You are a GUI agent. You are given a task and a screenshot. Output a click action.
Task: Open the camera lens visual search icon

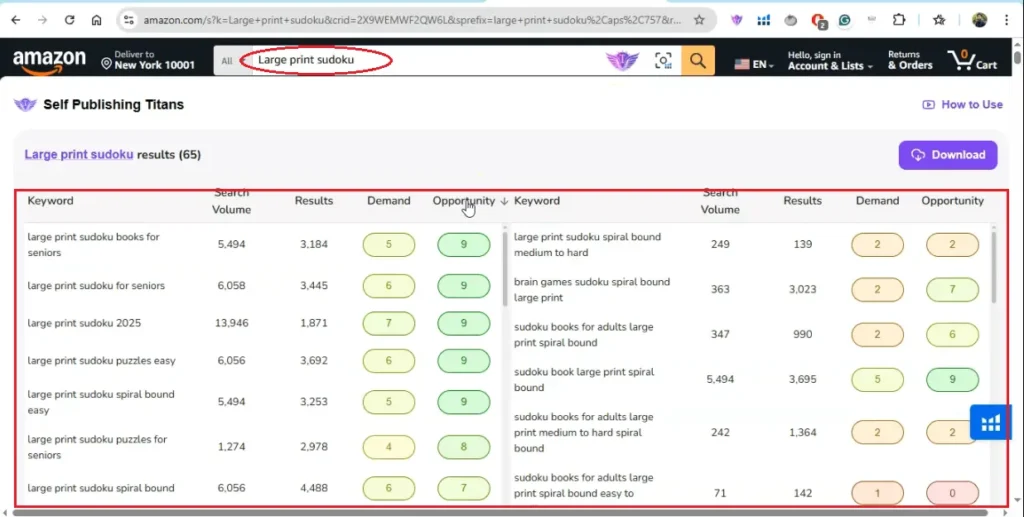(x=663, y=61)
